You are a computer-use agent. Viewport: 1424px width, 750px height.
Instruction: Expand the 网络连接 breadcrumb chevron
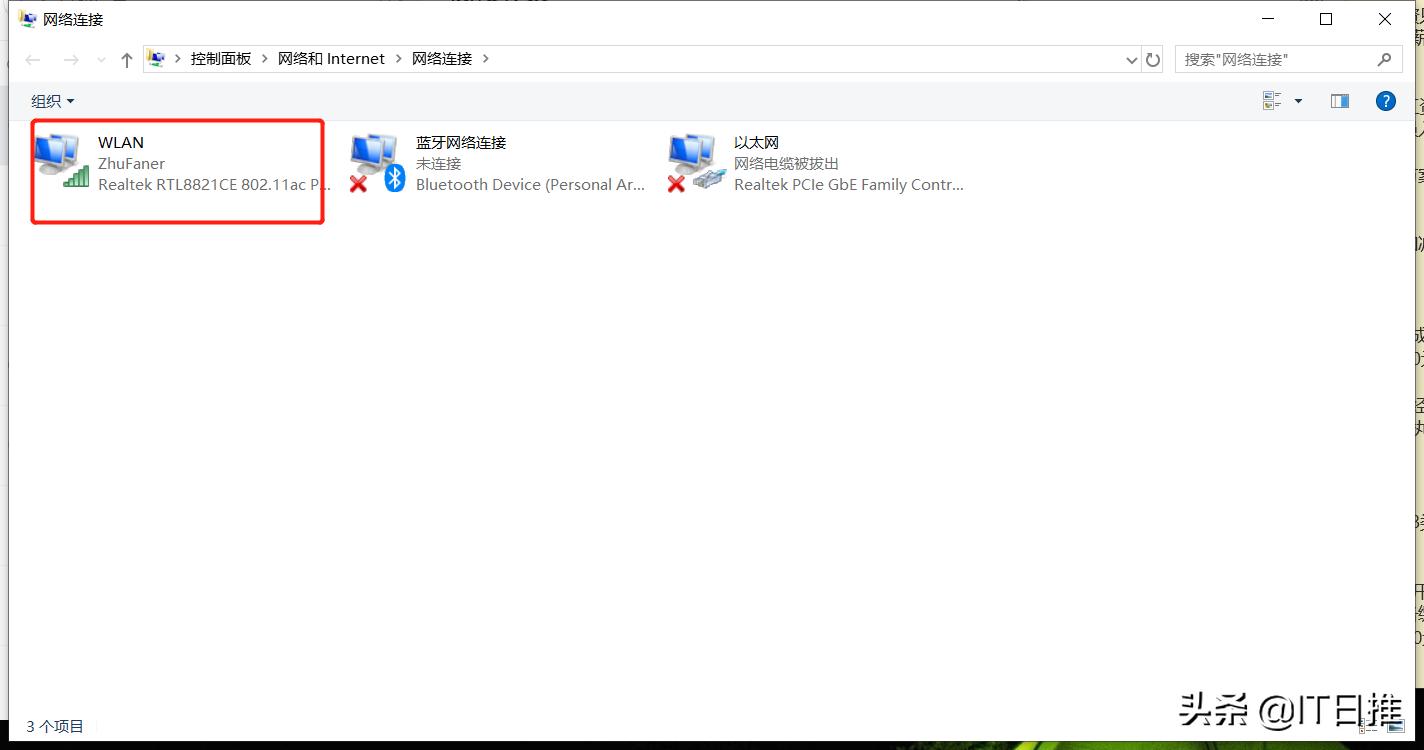[x=485, y=59]
